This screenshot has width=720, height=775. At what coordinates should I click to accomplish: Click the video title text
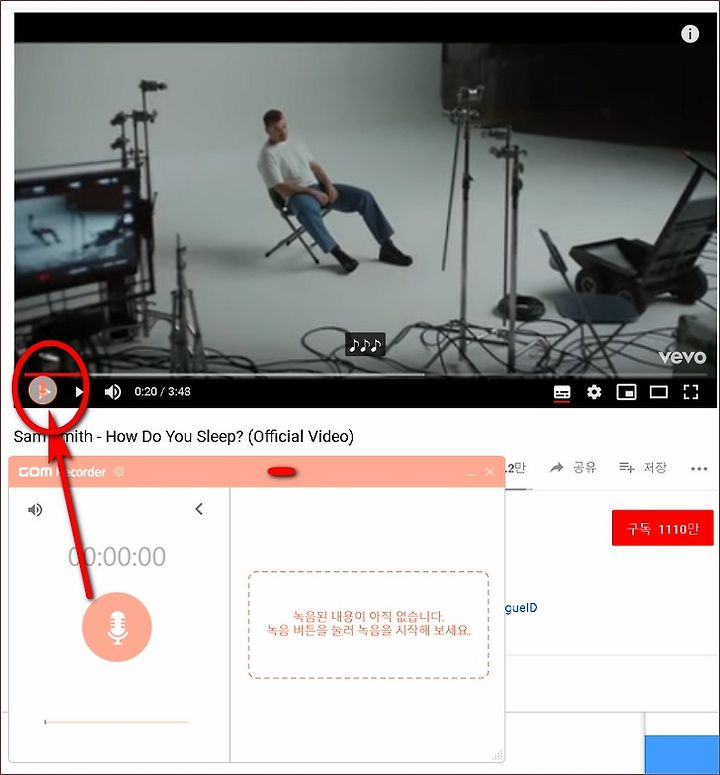(184, 436)
